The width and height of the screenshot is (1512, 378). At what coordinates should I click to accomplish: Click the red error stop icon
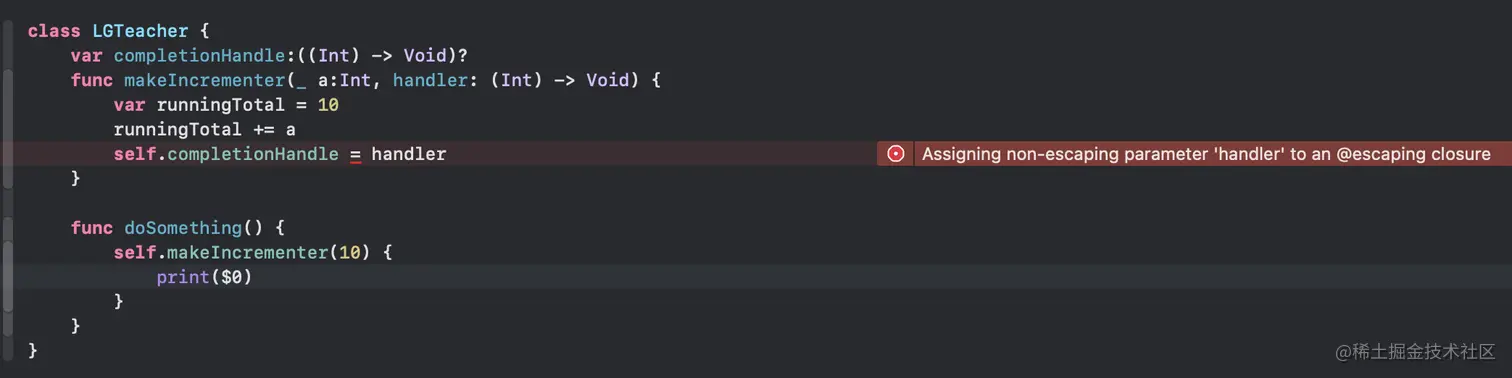point(896,154)
